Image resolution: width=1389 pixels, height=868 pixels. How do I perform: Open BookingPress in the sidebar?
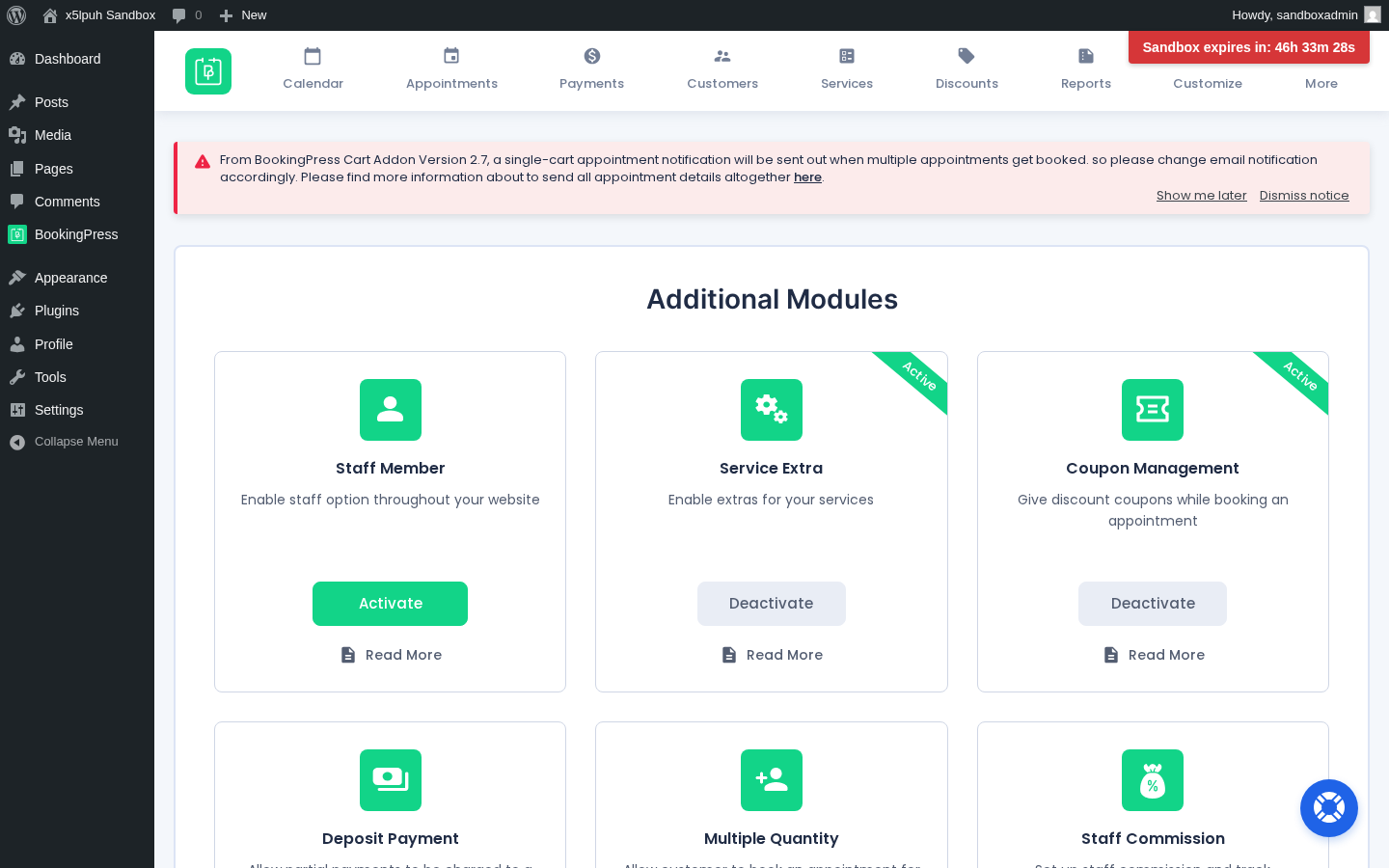click(77, 234)
